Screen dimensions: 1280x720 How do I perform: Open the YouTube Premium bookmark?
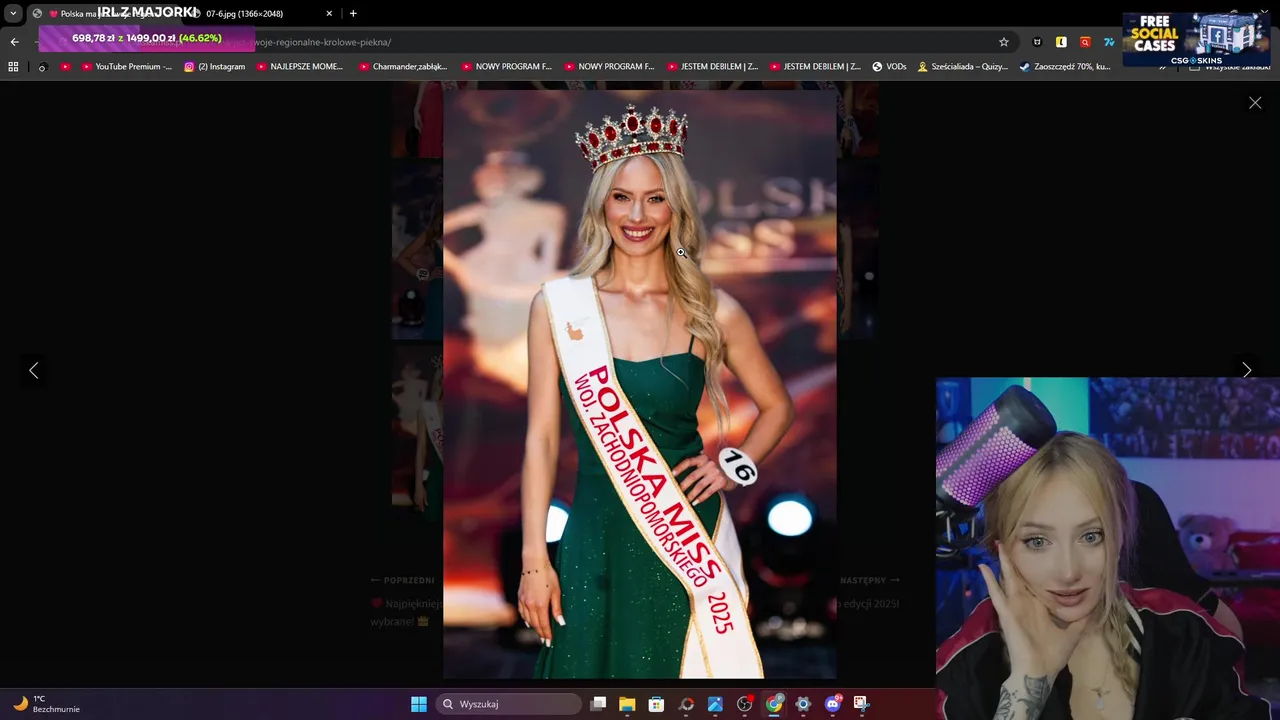(x=127, y=67)
